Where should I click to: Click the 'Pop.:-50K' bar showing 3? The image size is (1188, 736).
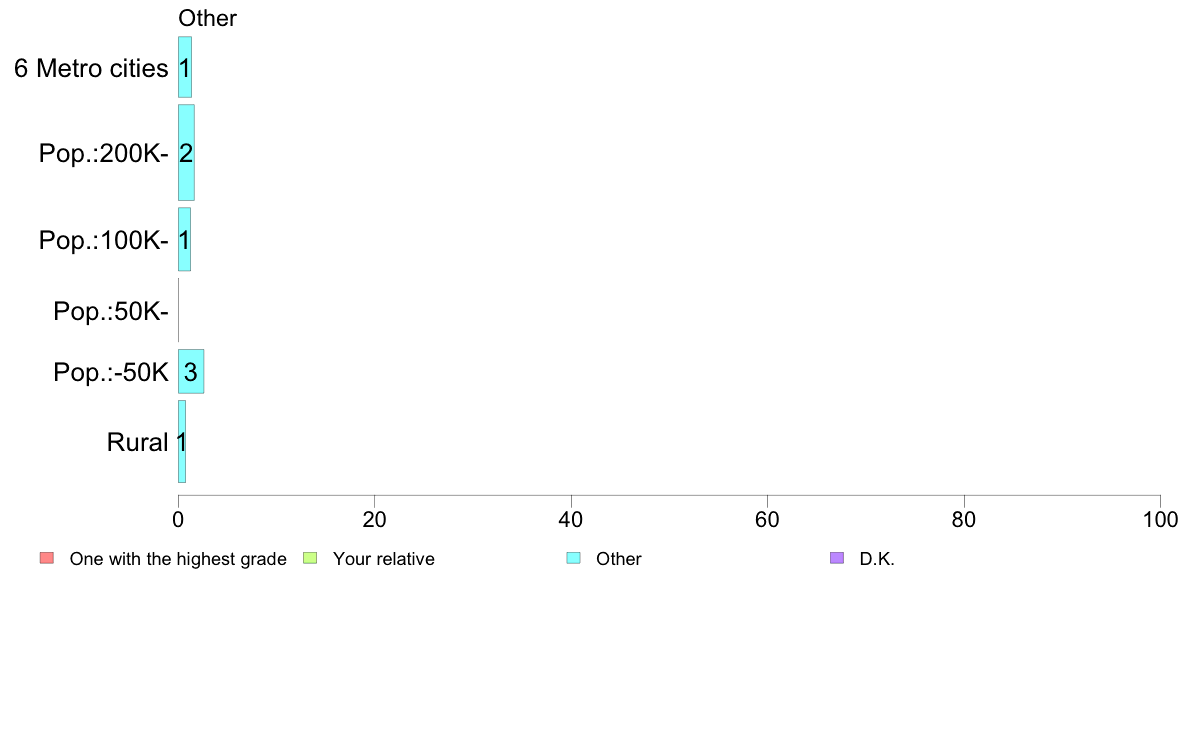(x=191, y=371)
